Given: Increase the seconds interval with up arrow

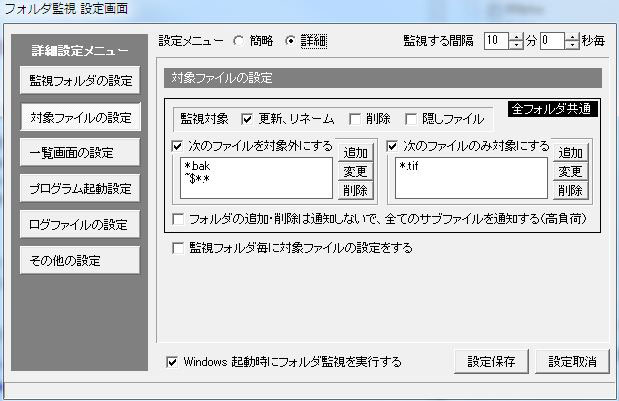Looking at the screenshot, I should click(572, 37).
